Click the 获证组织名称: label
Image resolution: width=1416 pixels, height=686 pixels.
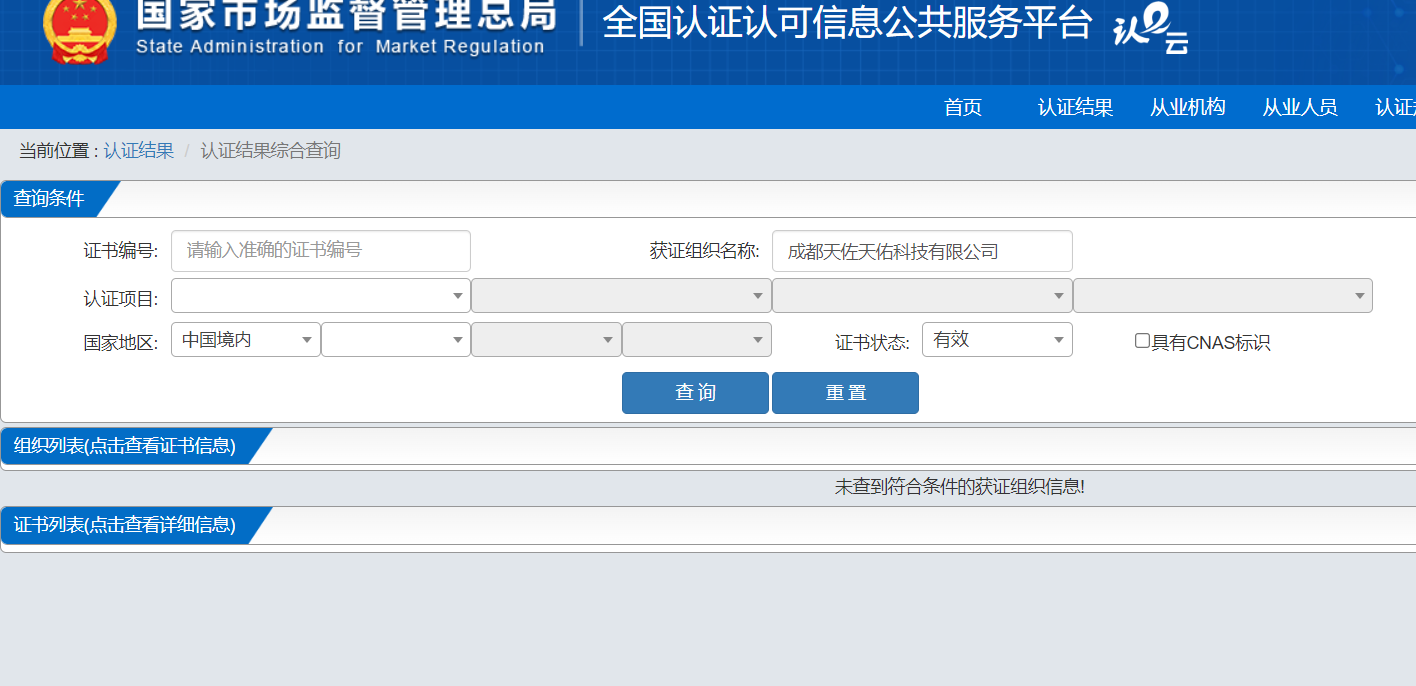[x=705, y=251]
